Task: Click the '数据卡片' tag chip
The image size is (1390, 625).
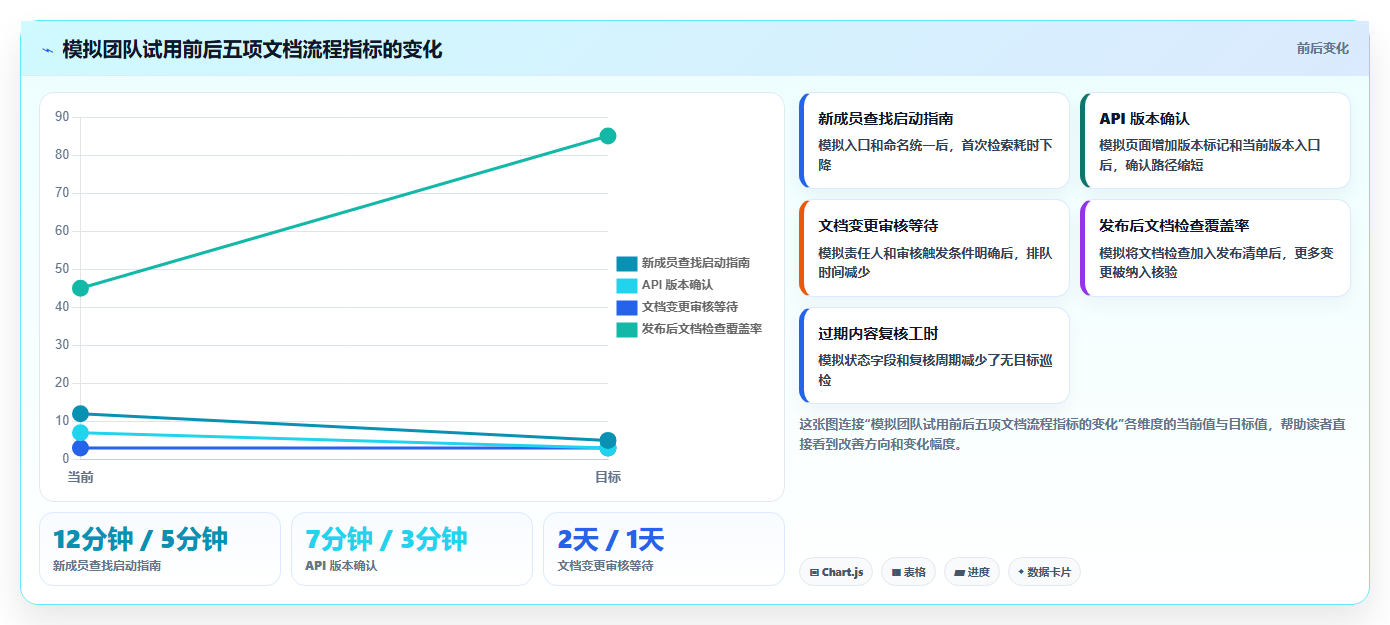Action: pos(1044,572)
